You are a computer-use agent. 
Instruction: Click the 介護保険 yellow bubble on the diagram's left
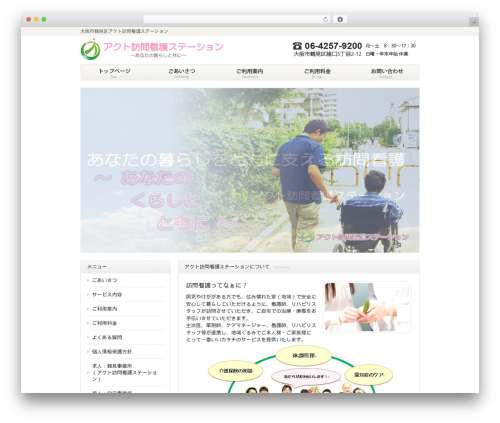(x=236, y=371)
